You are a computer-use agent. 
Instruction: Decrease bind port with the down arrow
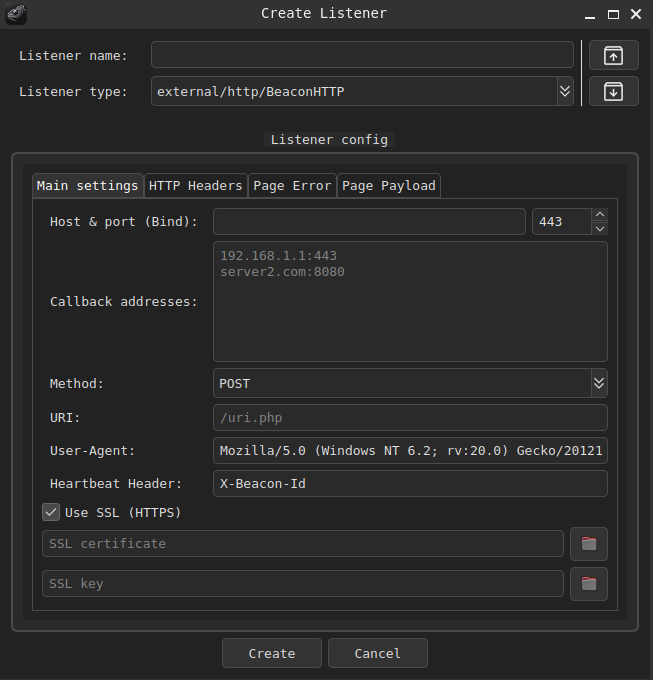coord(599,228)
